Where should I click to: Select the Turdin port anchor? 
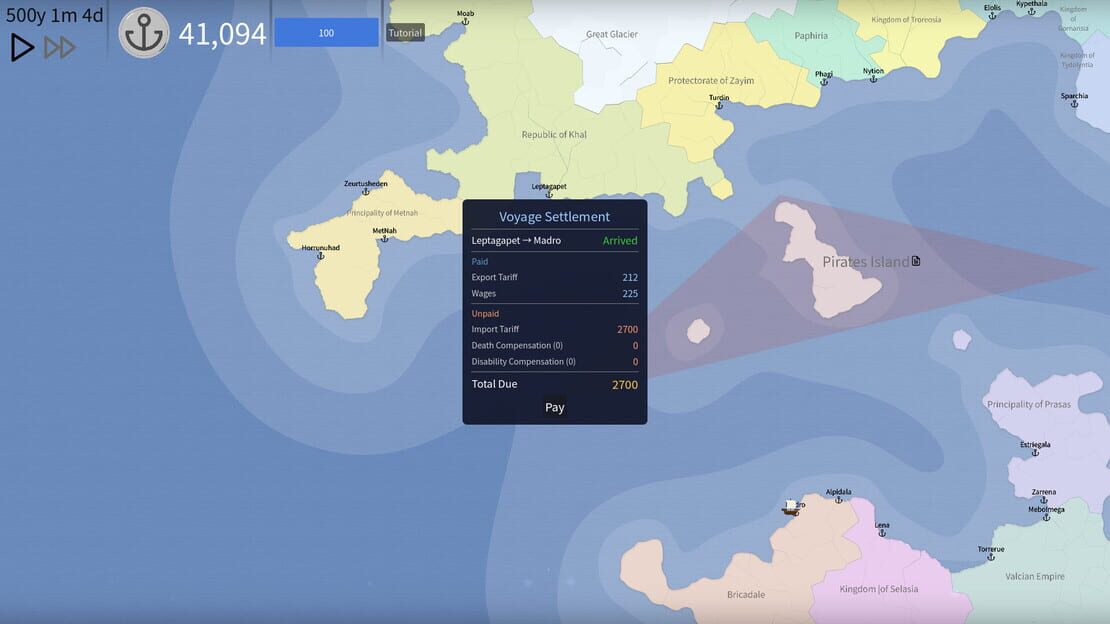pos(719,106)
